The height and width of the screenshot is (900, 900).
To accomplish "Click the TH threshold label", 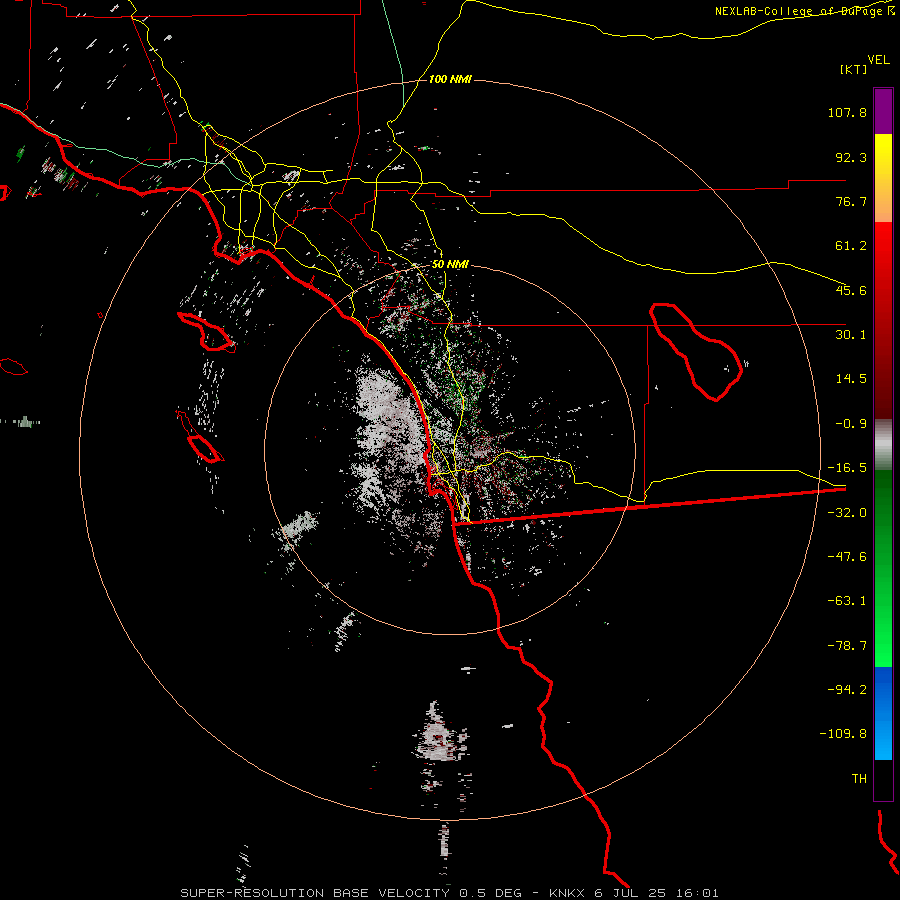I will [859, 779].
